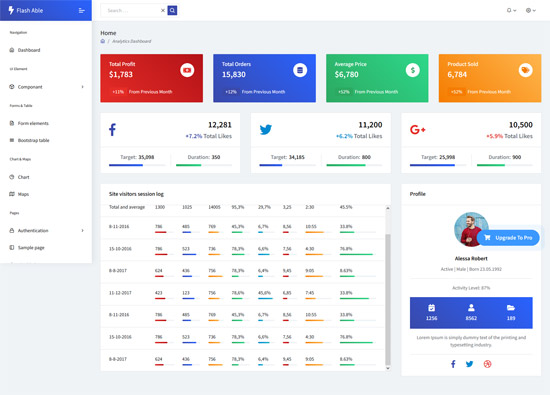The image size is (550, 395).
Task: Click the tag icon on Product Sold card
Action: point(525,70)
